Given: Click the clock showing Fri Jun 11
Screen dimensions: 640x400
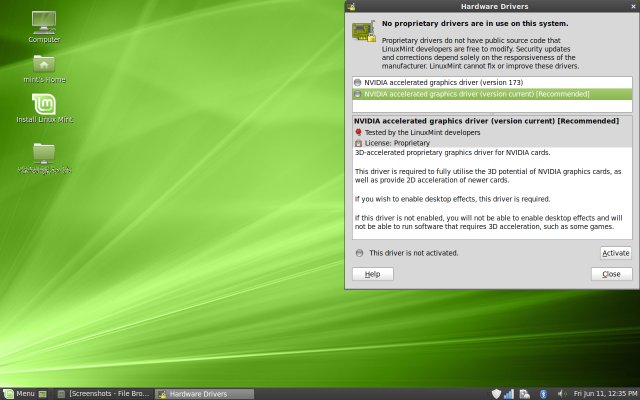Looking at the screenshot, I should click(603, 393).
